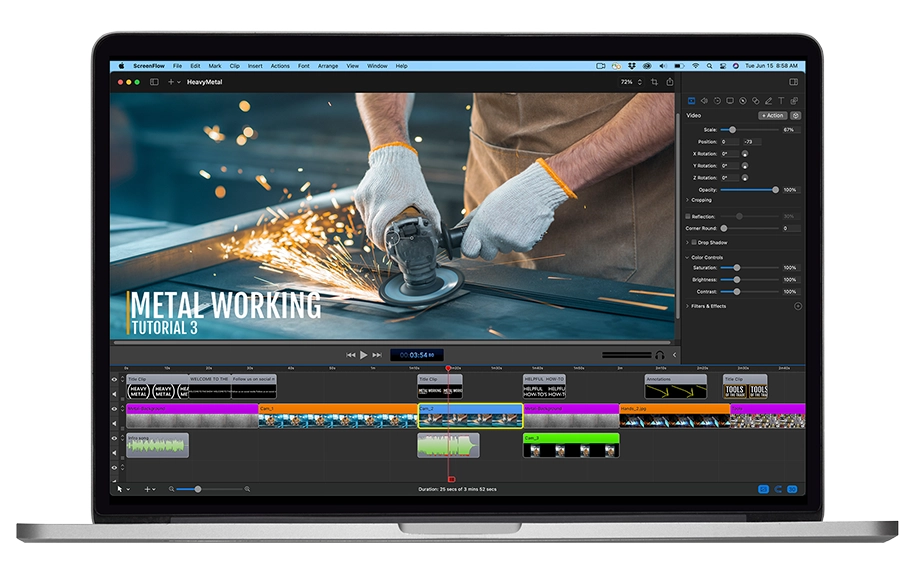
Task: Click the blue snapping toggle at timeline bottom
Action: 763,489
